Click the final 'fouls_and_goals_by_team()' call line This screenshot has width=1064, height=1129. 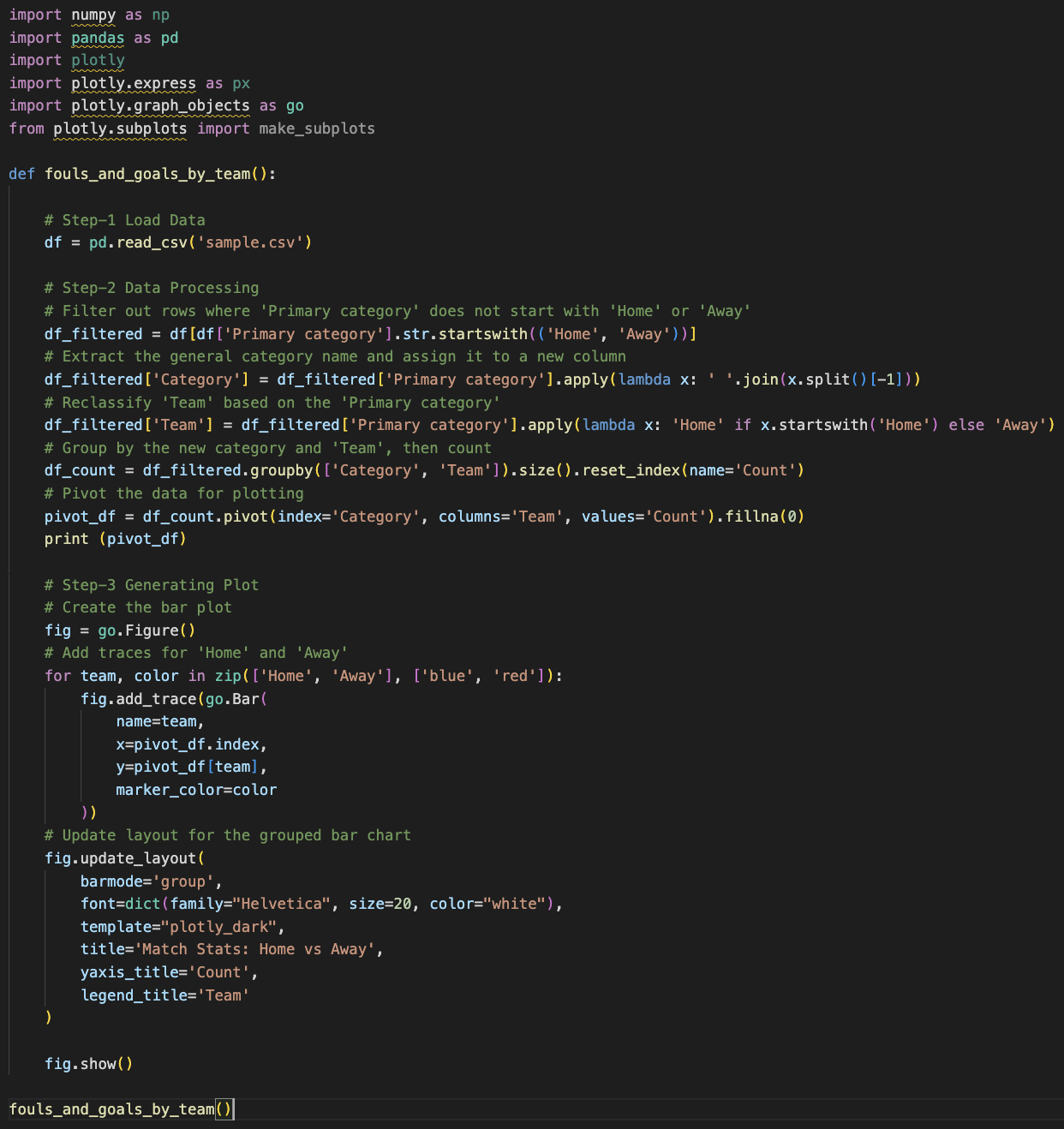(121, 1109)
